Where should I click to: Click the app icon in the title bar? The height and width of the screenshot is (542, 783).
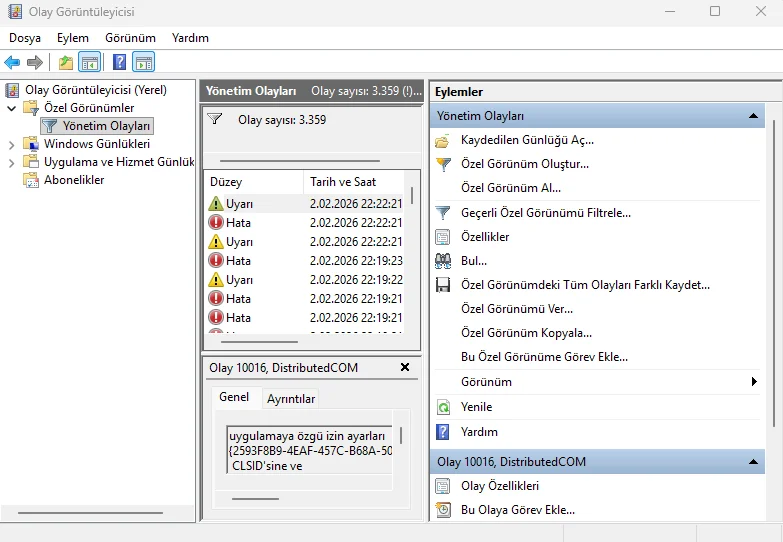(x=15, y=11)
